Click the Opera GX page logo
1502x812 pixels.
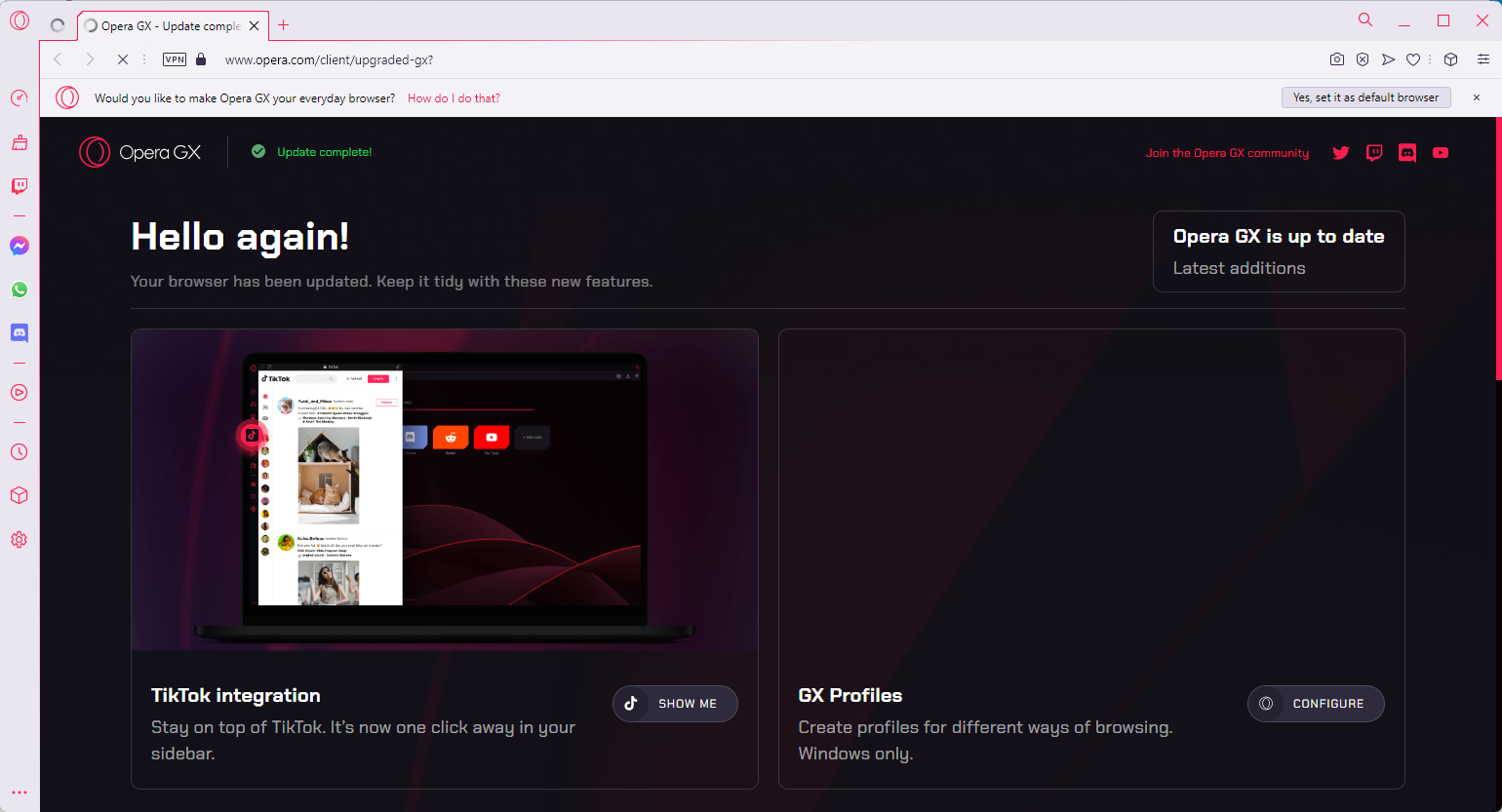coord(140,152)
